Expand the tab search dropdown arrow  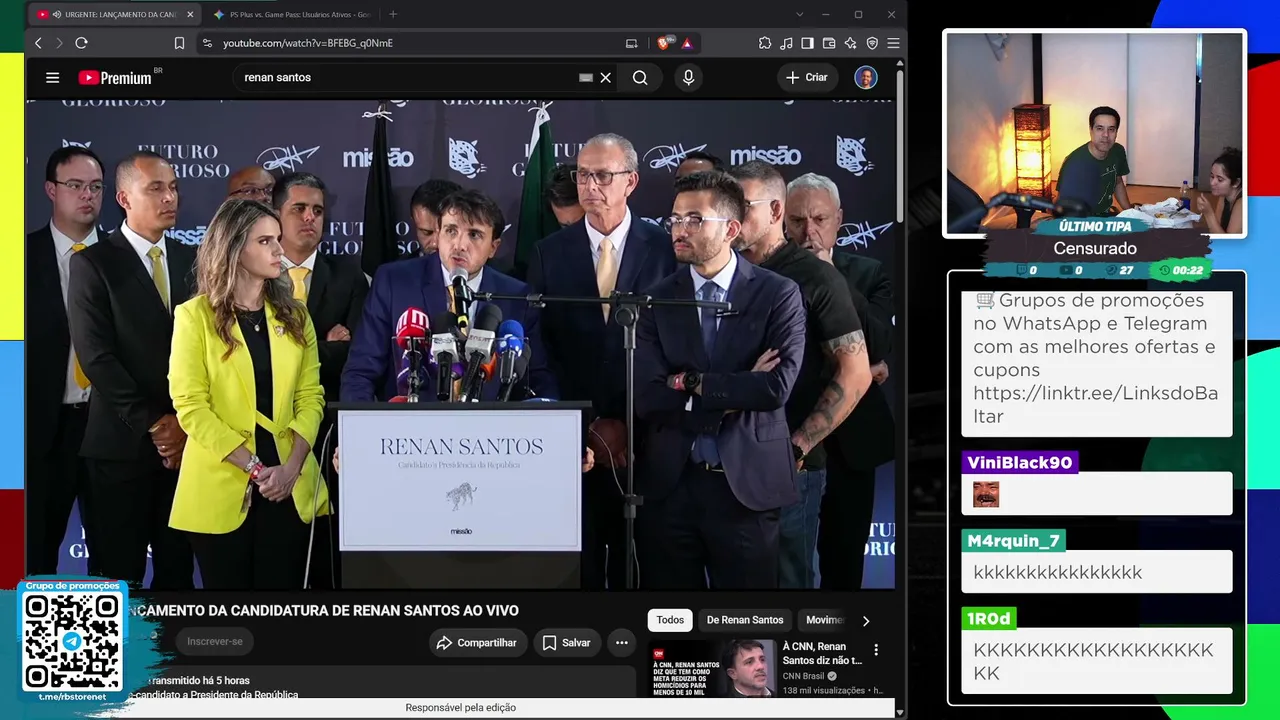(x=799, y=14)
